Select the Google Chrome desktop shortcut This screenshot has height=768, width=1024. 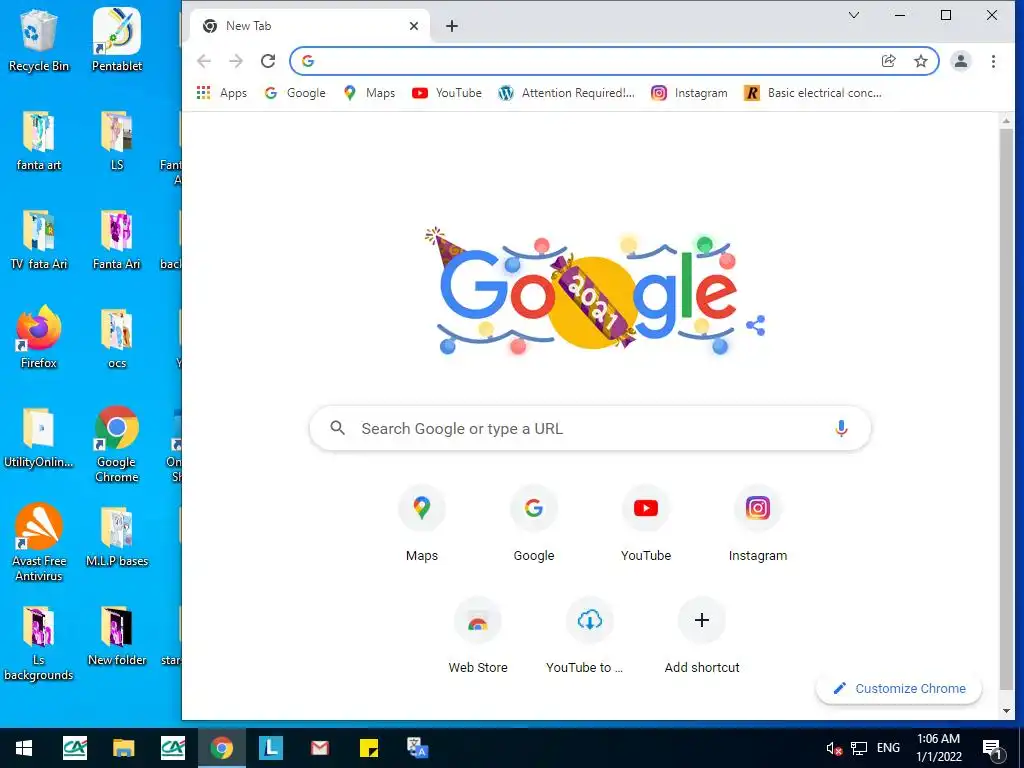[x=117, y=444]
